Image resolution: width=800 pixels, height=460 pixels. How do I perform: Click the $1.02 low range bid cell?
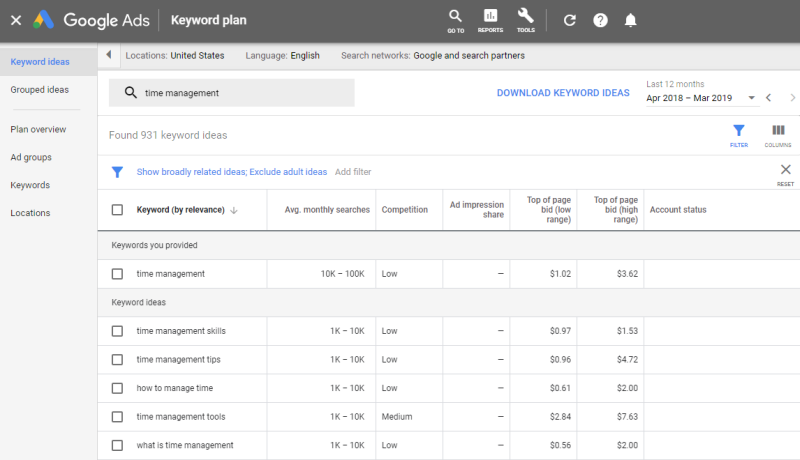560,274
